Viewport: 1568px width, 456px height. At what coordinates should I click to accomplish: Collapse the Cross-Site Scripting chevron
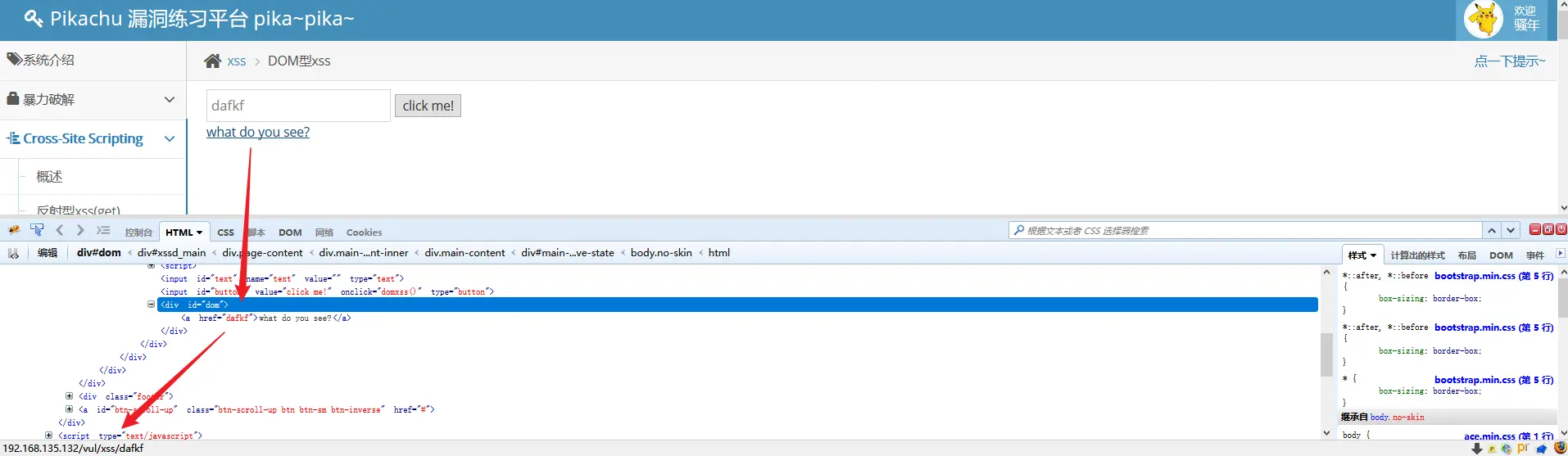coord(170,138)
